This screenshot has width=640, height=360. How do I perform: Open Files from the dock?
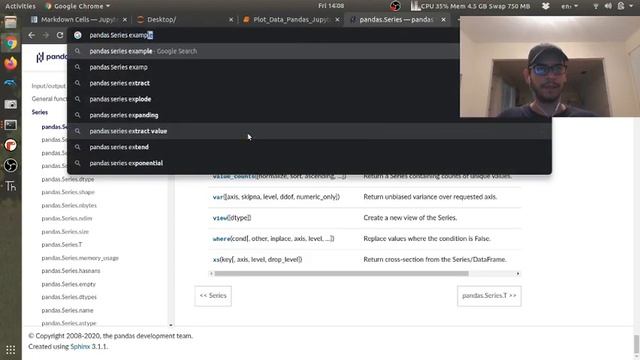coord(11,22)
